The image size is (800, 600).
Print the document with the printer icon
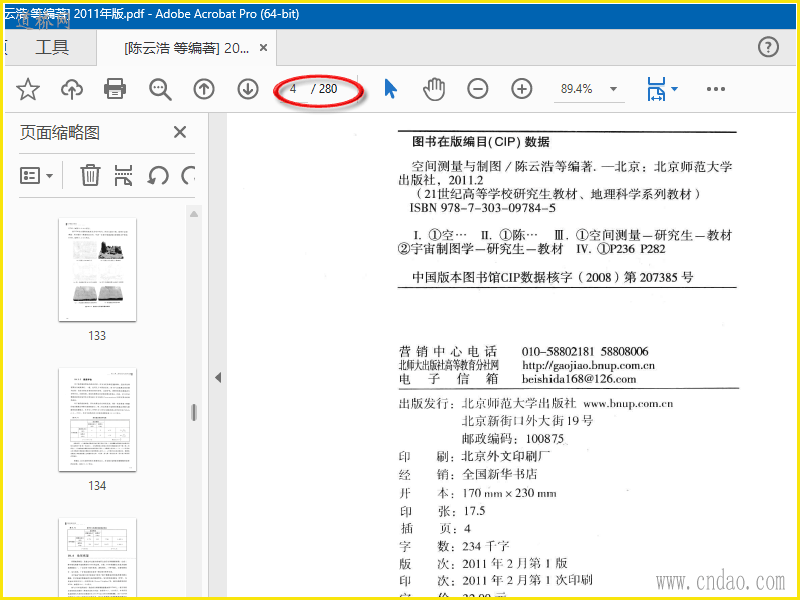tap(115, 89)
